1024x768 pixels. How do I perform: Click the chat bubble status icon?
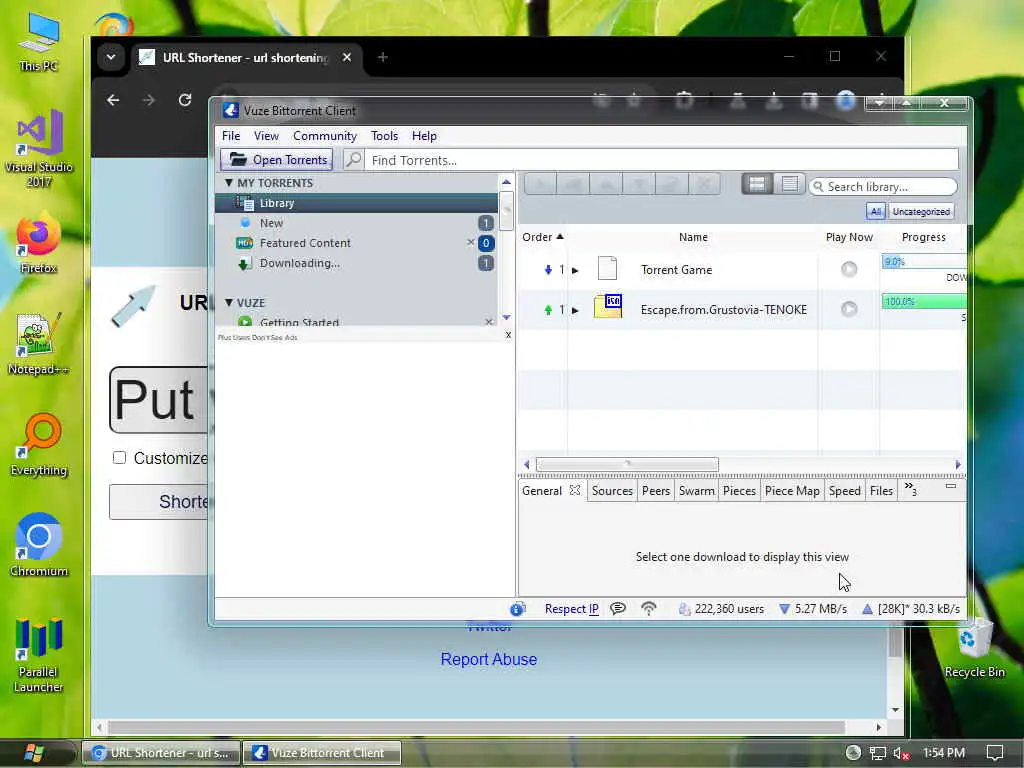pos(617,609)
